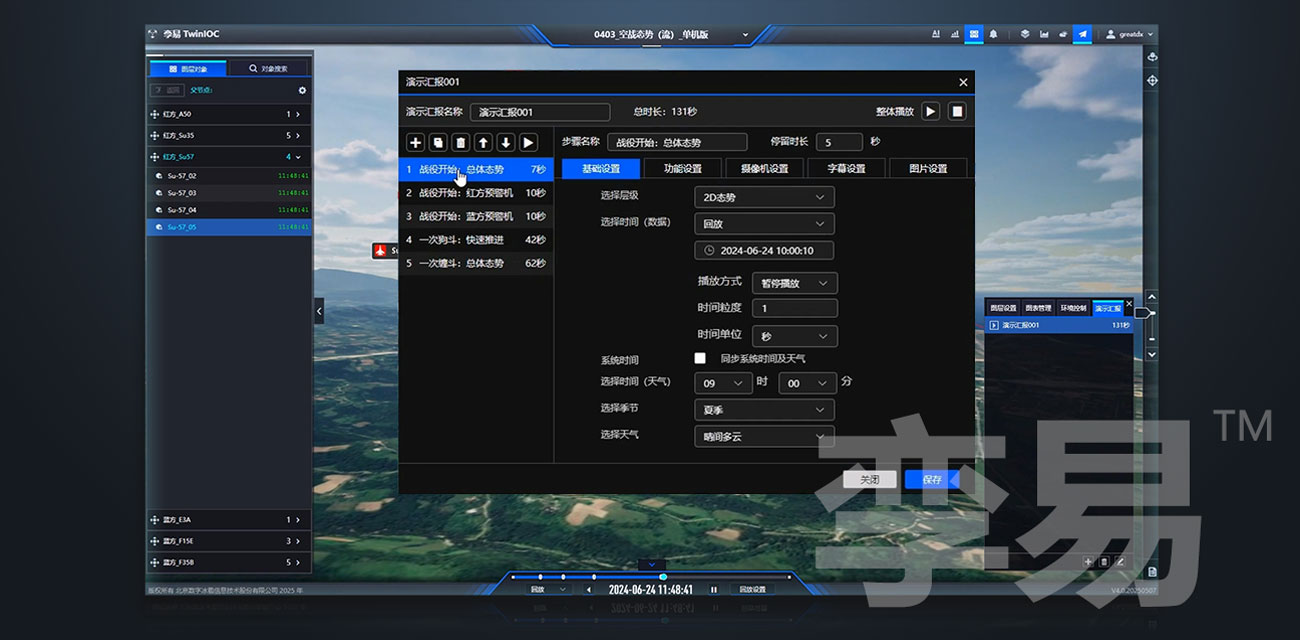Image resolution: width=1300 pixels, height=640 pixels.
Task: Click the 关闭 close button
Action: 869,480
